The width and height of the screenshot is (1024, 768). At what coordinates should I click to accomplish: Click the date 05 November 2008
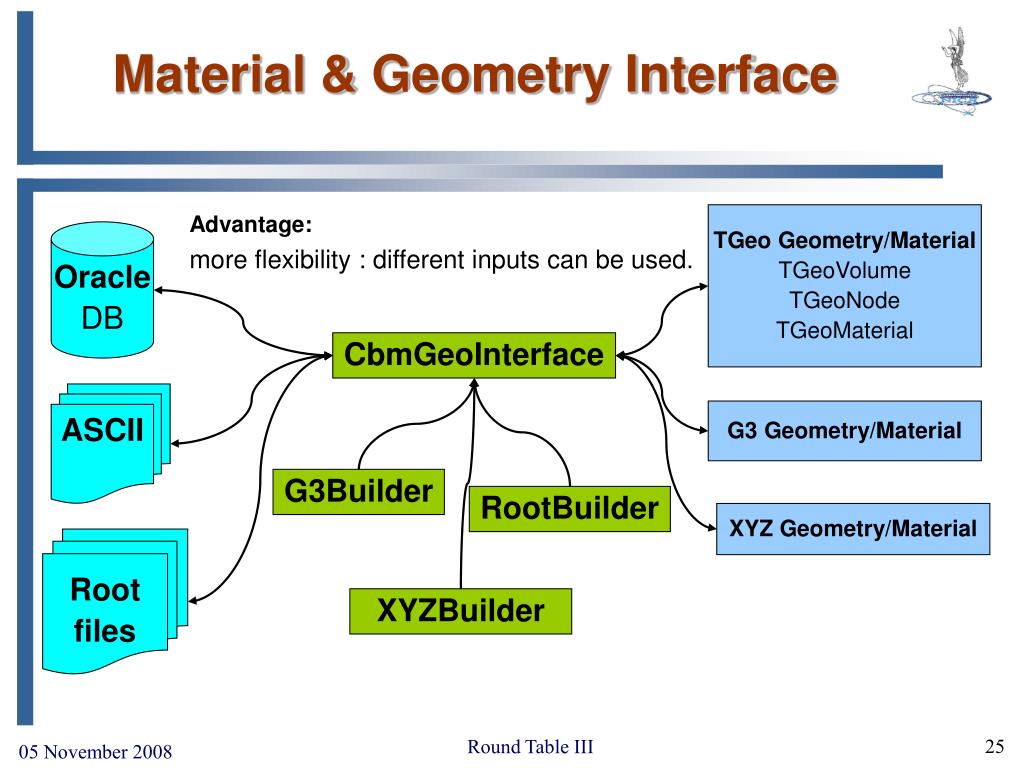(95, 752)
